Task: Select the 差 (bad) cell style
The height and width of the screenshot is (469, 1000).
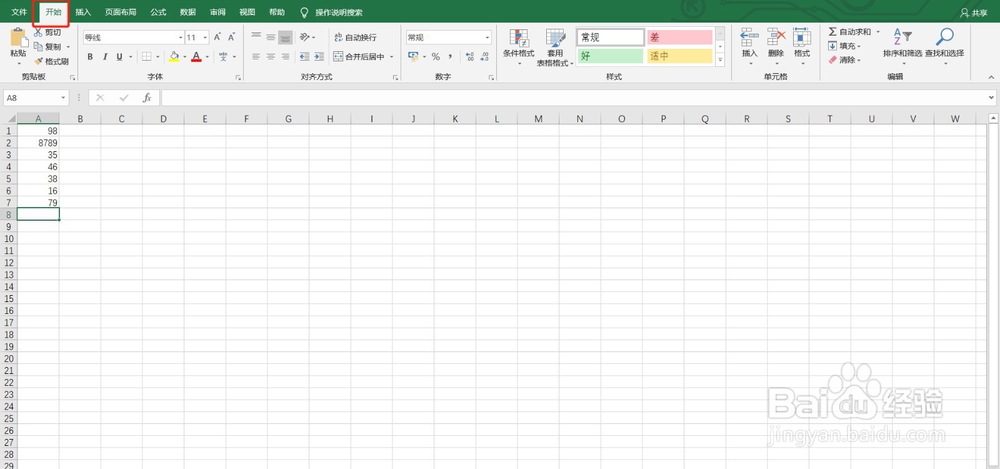Action: (679, 38)
